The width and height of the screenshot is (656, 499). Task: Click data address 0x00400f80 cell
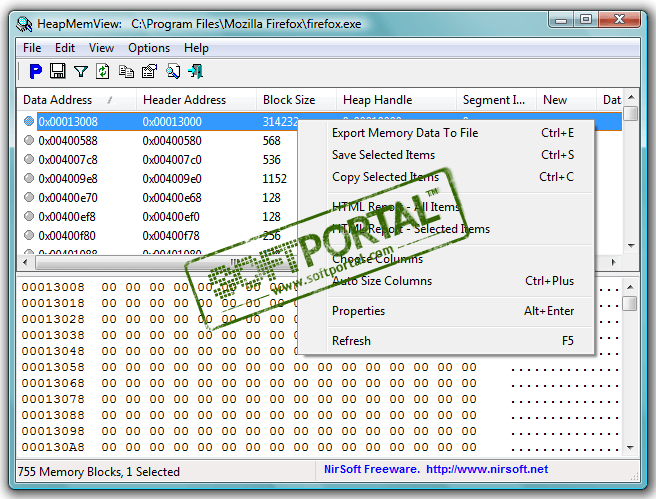coord(67,235)
